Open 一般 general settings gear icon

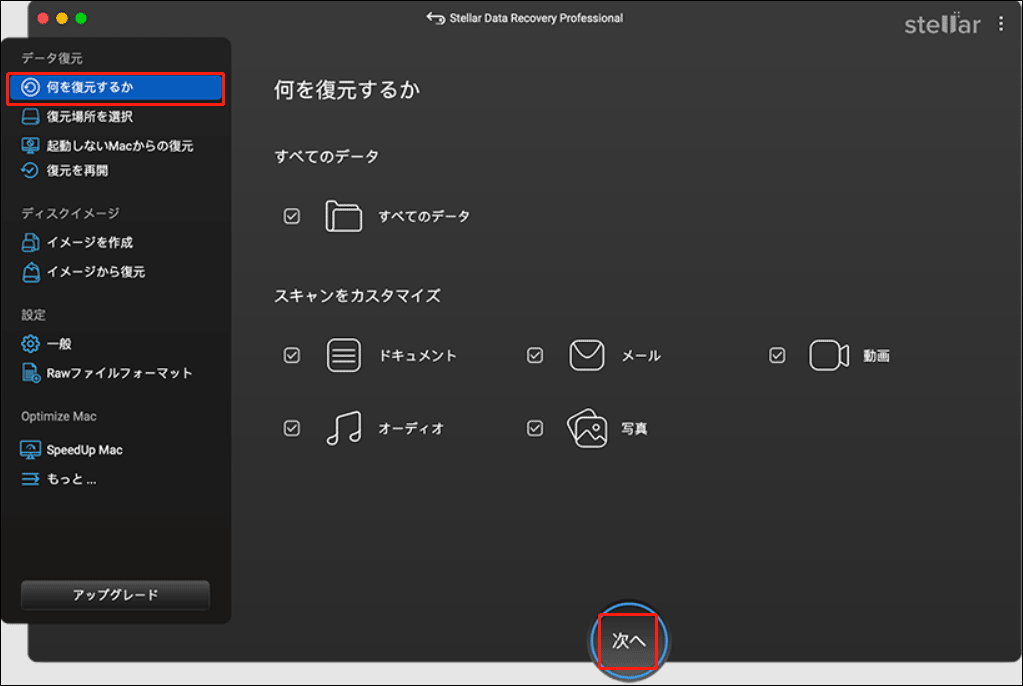tap(33, 342)
